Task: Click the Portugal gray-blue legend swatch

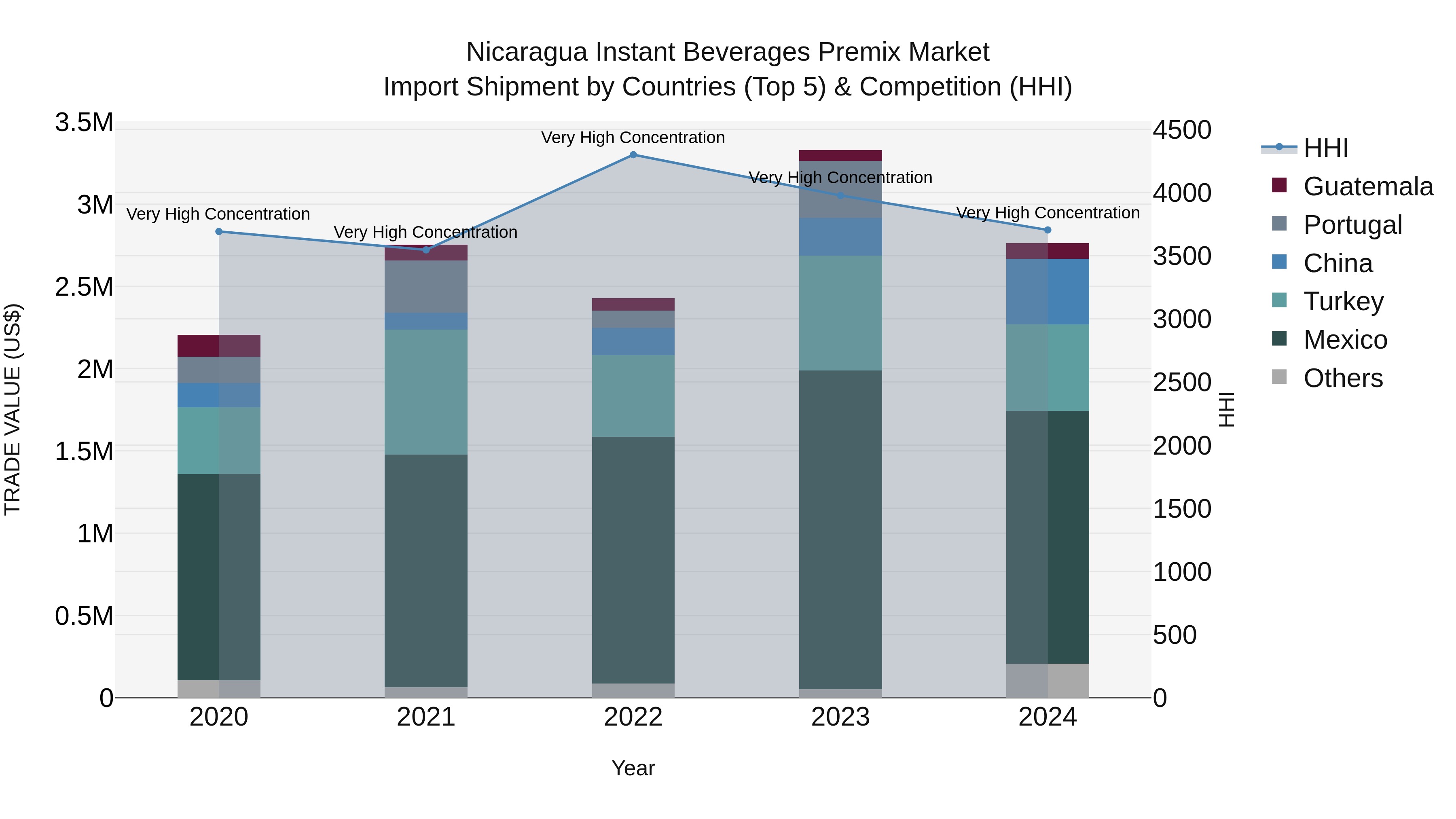Action: (x=1279, y=223)
